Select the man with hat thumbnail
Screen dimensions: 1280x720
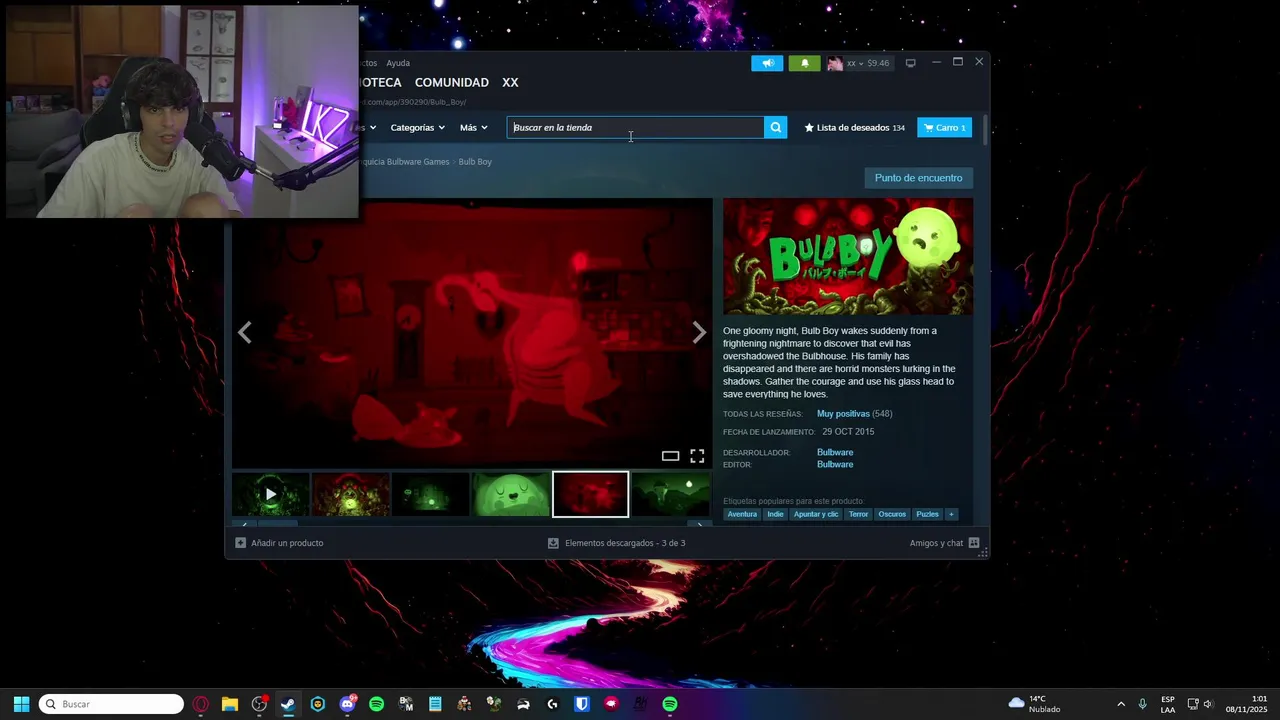pos(671,494)
